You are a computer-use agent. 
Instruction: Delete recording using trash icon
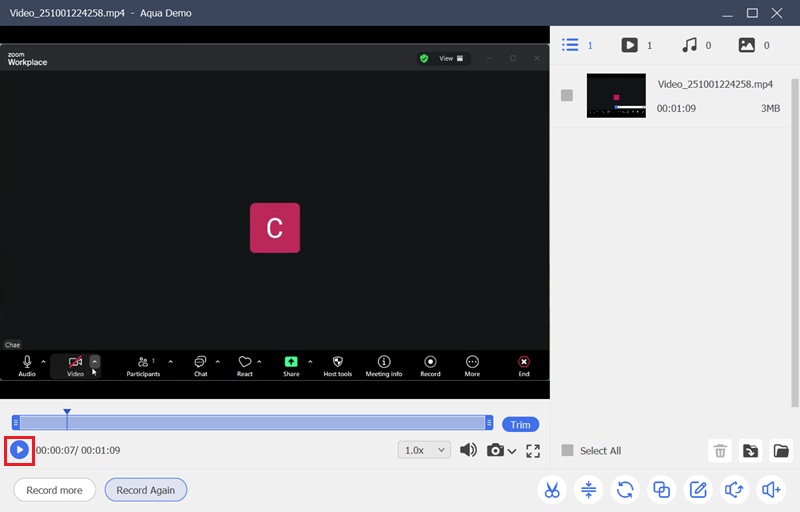pos(720,451)
